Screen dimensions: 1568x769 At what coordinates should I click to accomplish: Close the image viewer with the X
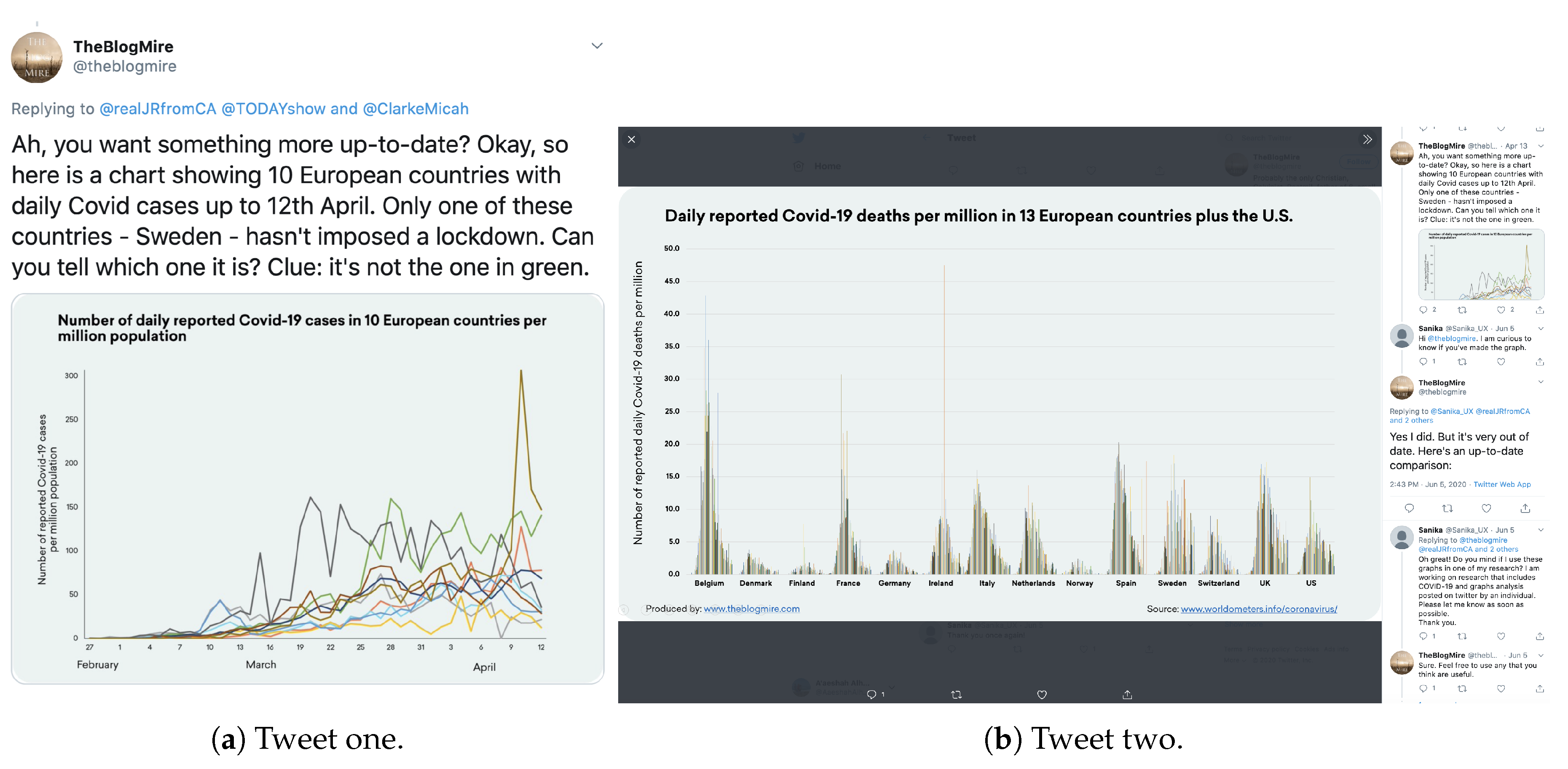pyautogui.click(x=631, y=139)
